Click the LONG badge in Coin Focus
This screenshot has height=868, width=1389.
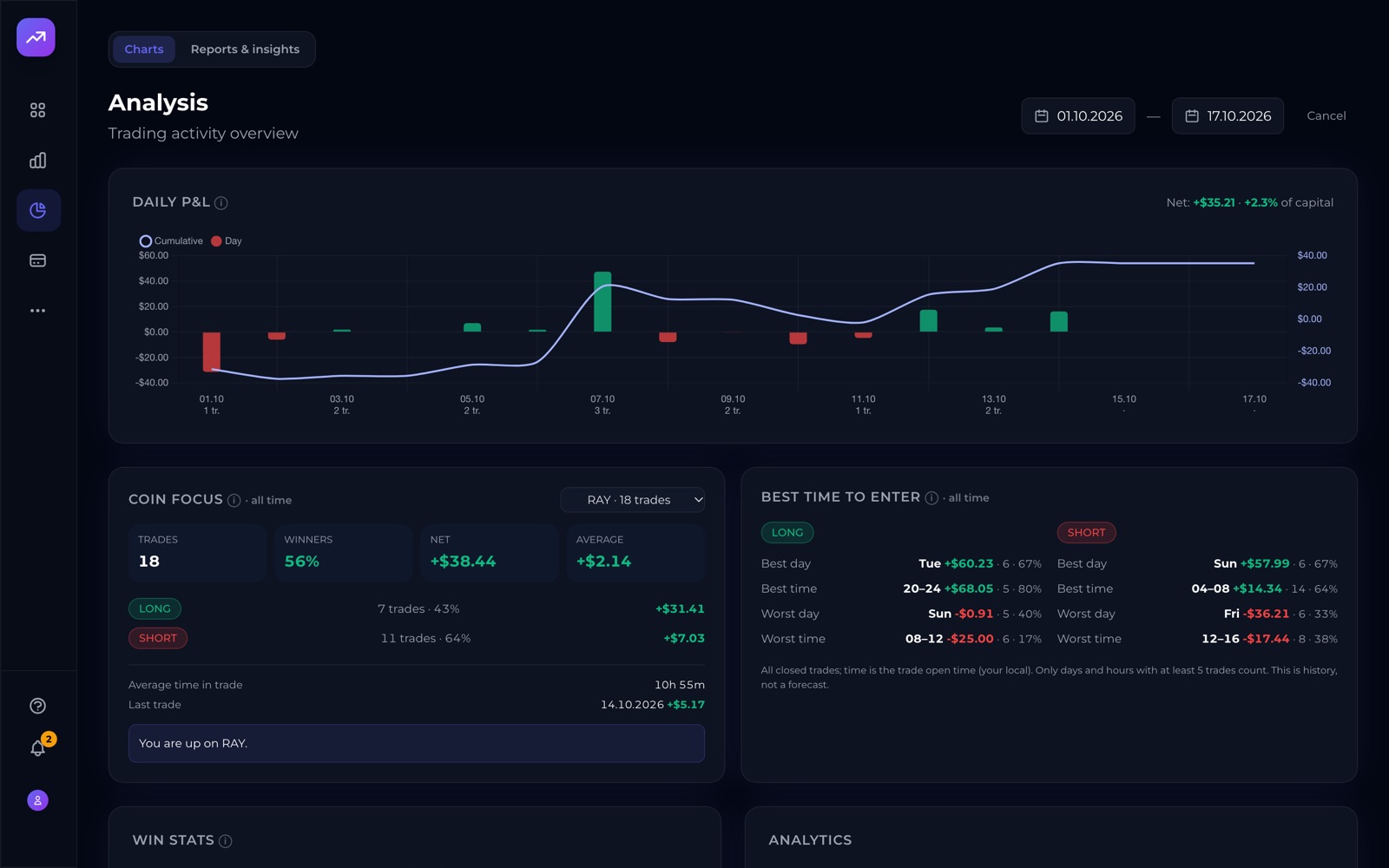click(155, 608)
